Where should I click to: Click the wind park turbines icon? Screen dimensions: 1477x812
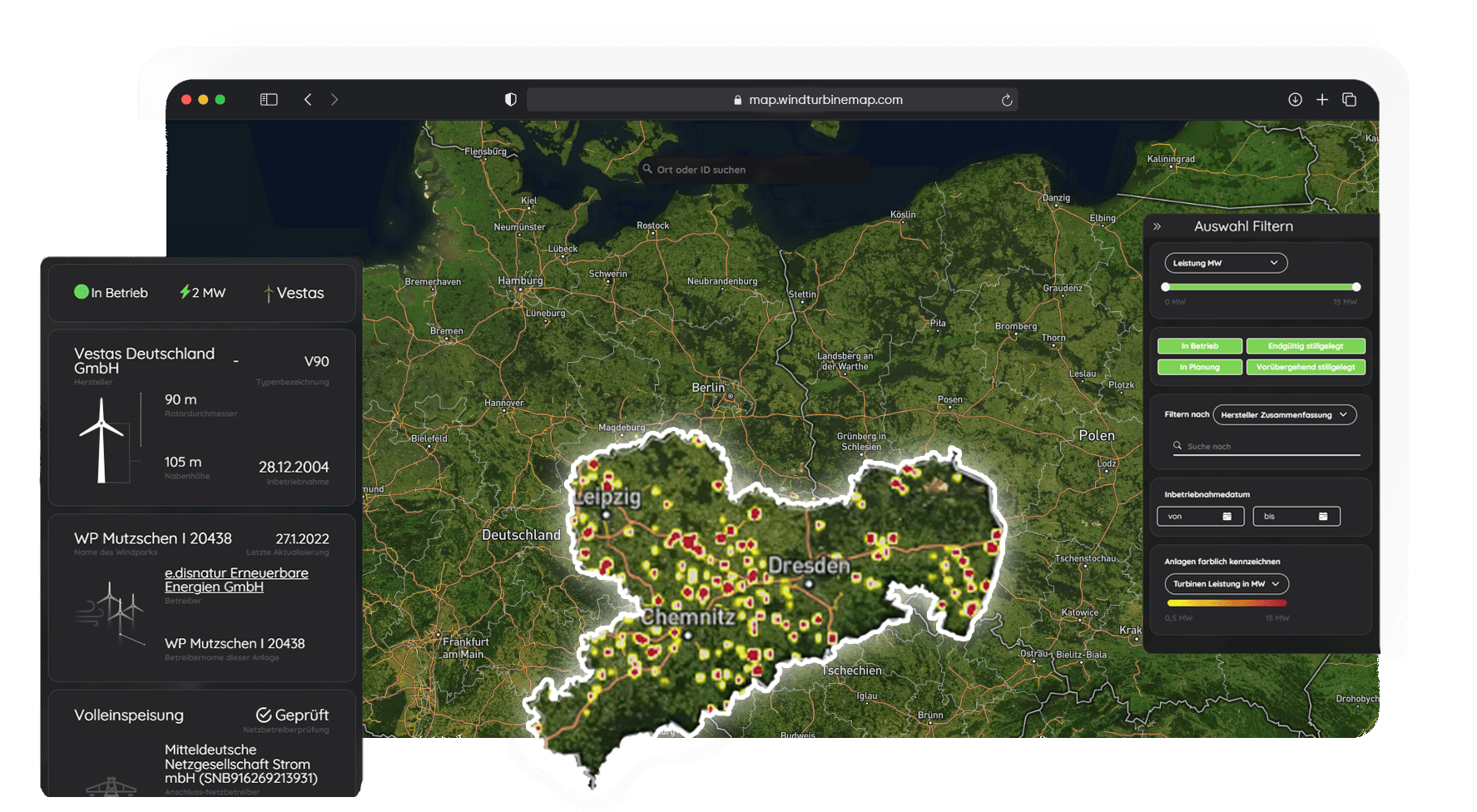coord(110,615)
